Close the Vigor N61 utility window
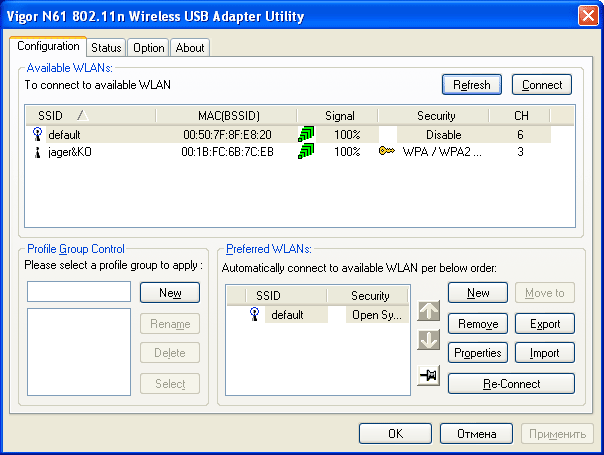The height and width of the screenshot is (455, 604). point(588,16)
